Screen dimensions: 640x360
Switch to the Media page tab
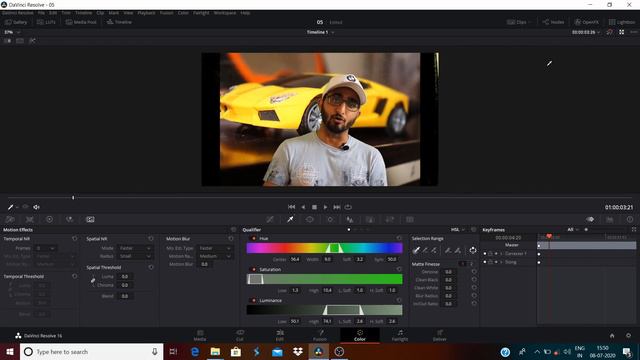click(200, 336)
